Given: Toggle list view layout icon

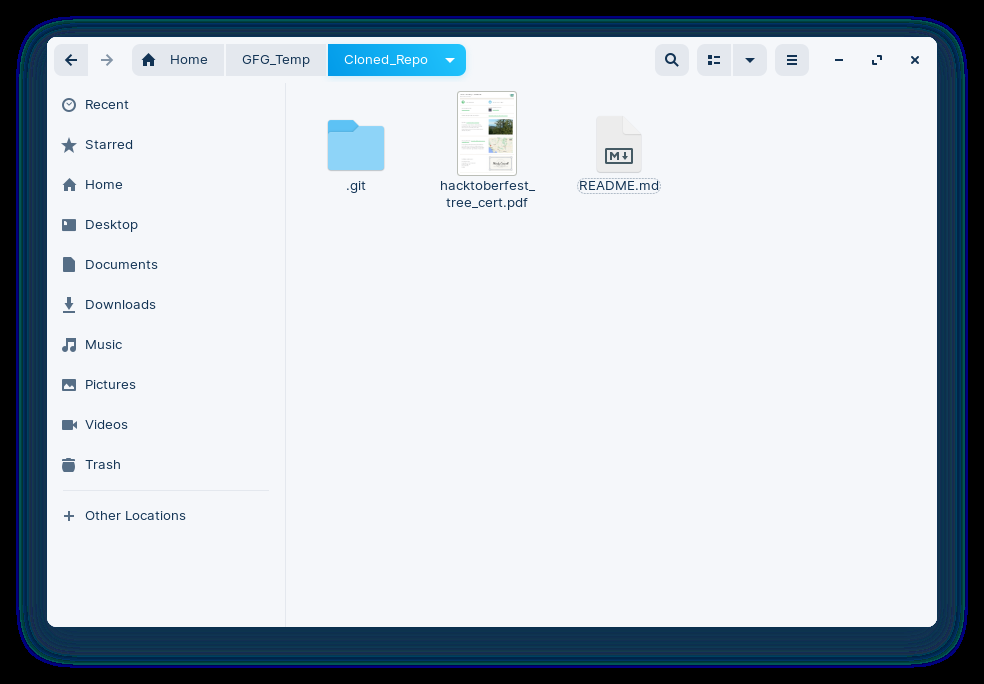Looking at the screenshot, I should tap(714, 60).
